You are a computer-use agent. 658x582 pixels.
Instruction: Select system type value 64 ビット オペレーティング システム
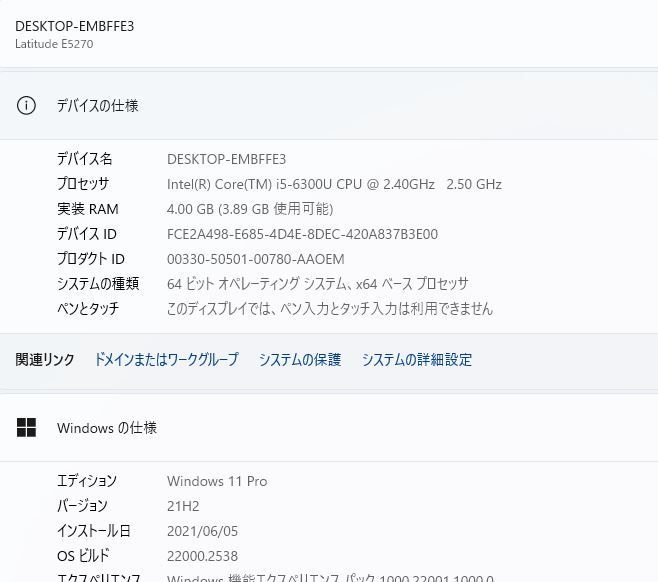pyautogui.click(x=318, y=284)
